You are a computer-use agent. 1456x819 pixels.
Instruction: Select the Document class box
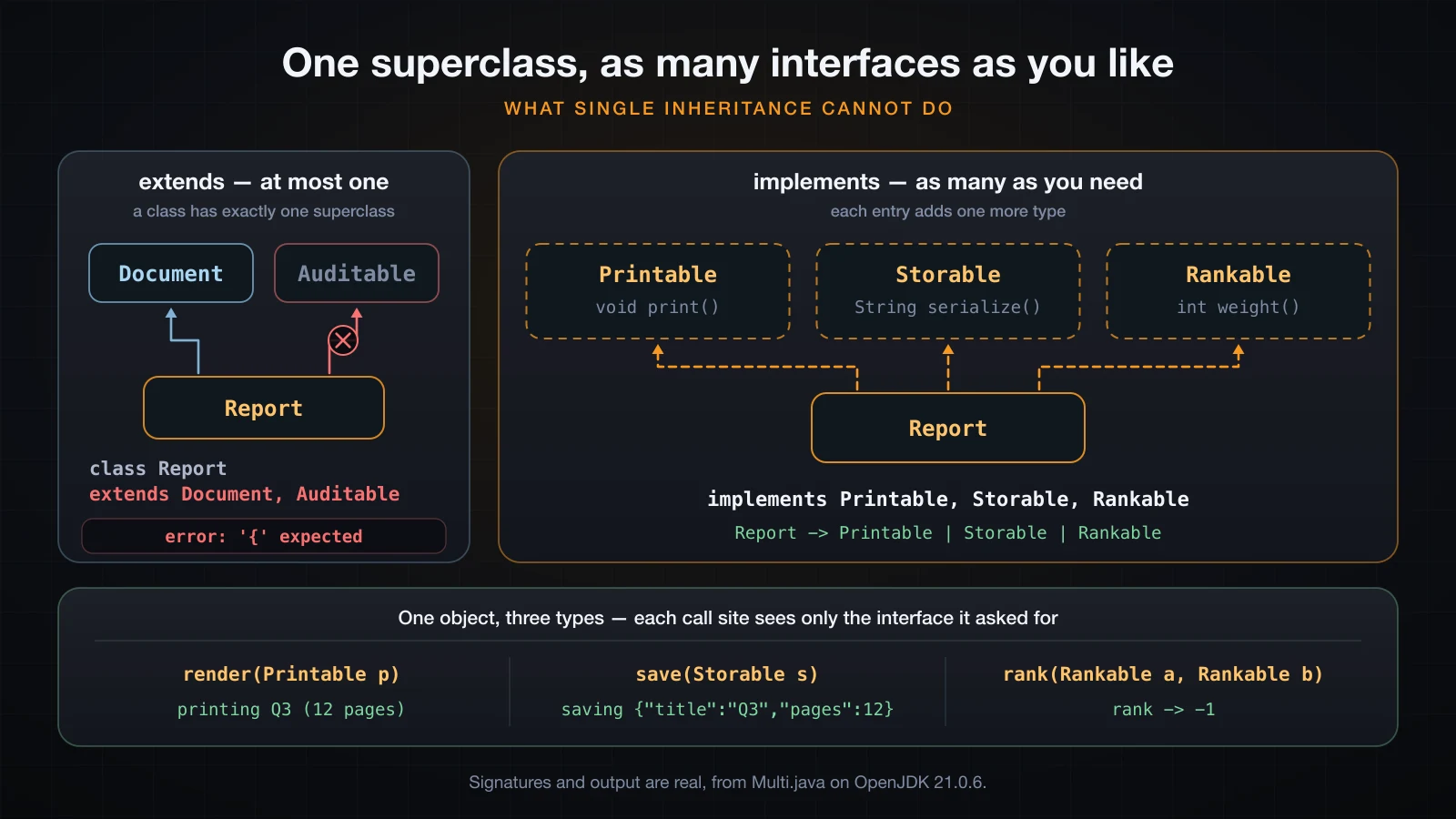coord(171,273)
